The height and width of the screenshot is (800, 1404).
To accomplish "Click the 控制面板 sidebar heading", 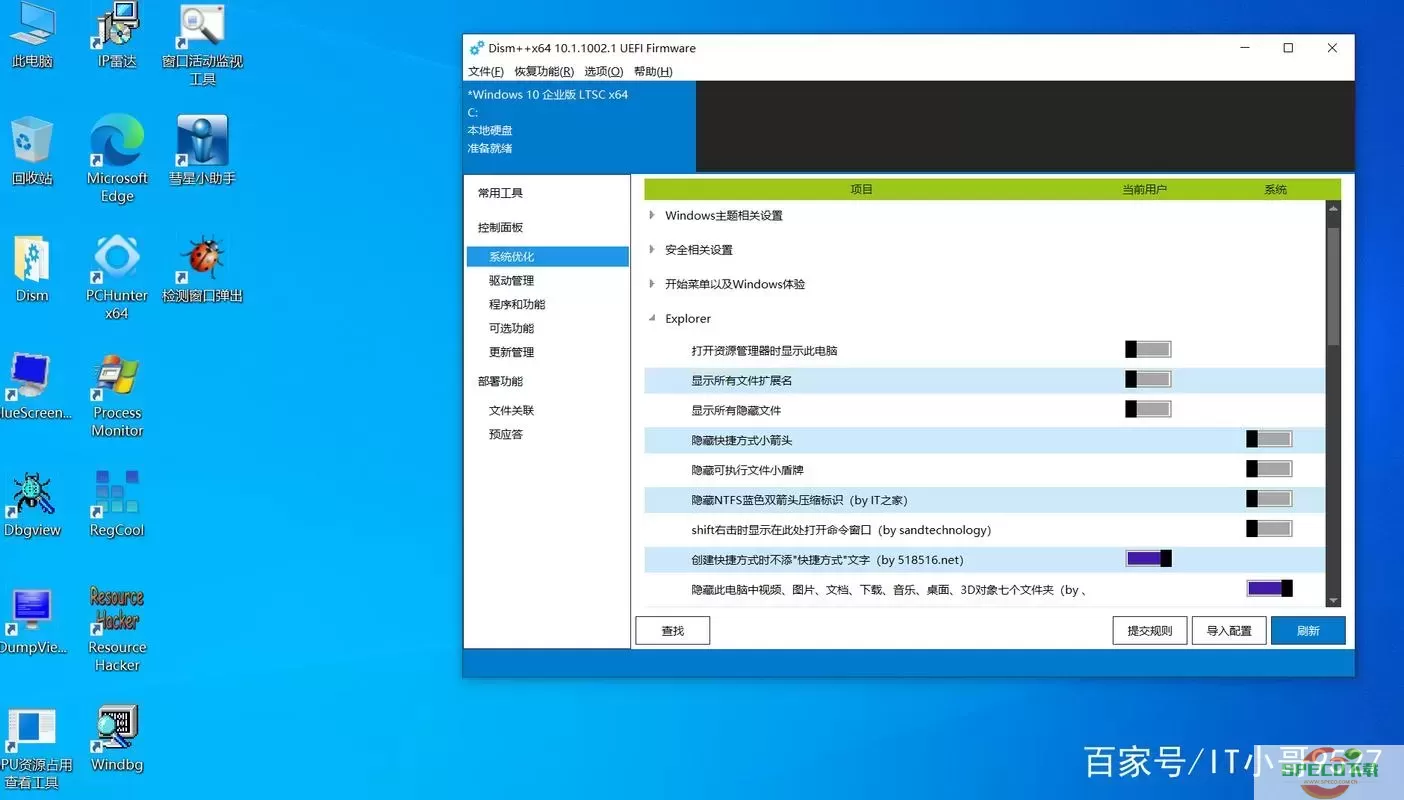I will pyautogui.click(x=500, y=227).
